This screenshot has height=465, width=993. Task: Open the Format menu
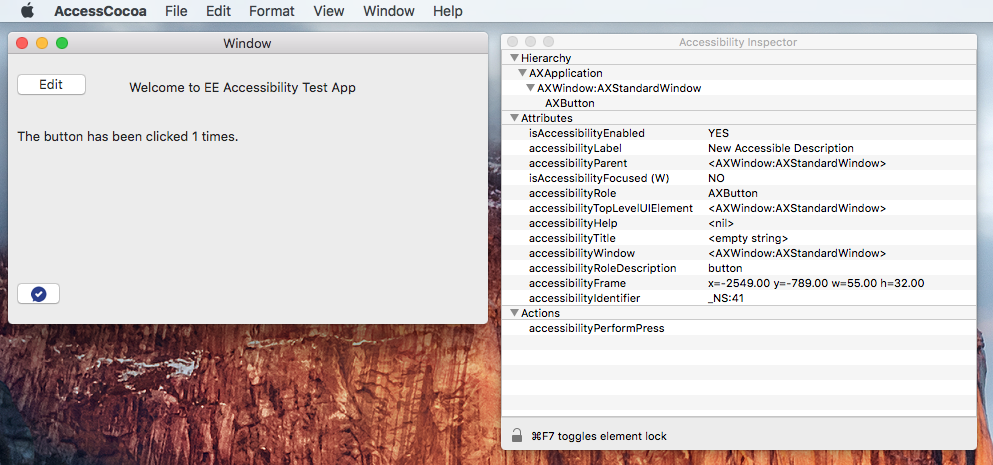[x=272, y=11]
